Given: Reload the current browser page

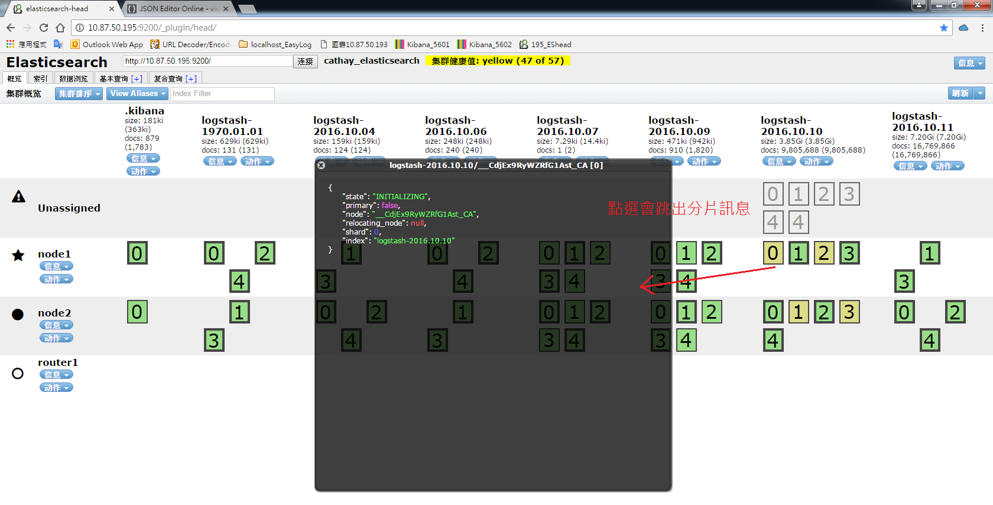Looking at the screenshot, I should [x=43, y=28].
